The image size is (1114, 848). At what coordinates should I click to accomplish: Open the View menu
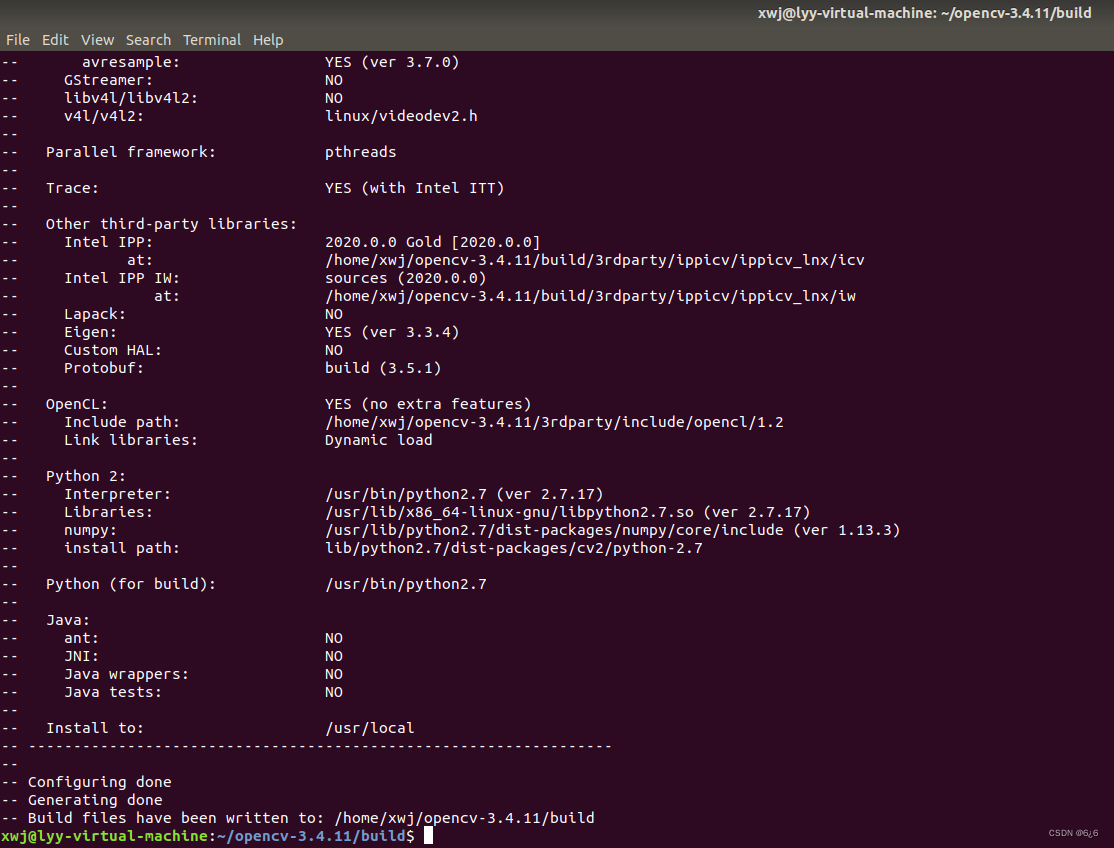(97, 40)
